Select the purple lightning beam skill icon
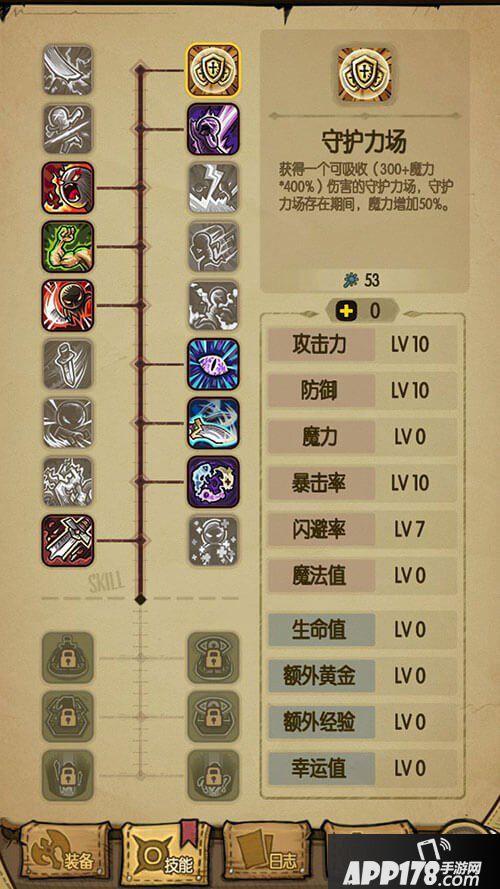Screen dimensions: 500x889 [x=213, y=129]
